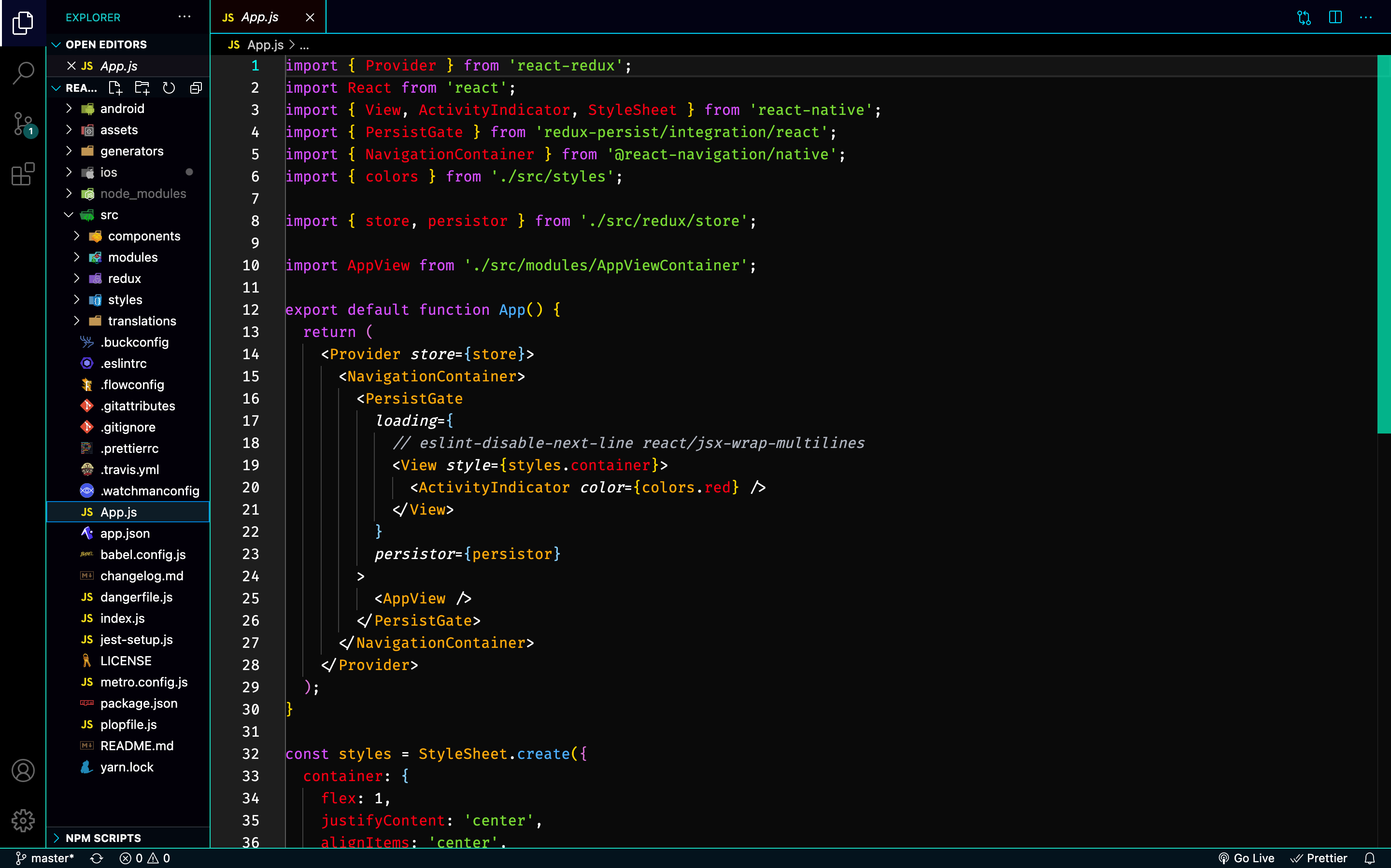The image size is (1391, 868).
Task: Collapse all folders in Explorer
Action: coord(196,88)
